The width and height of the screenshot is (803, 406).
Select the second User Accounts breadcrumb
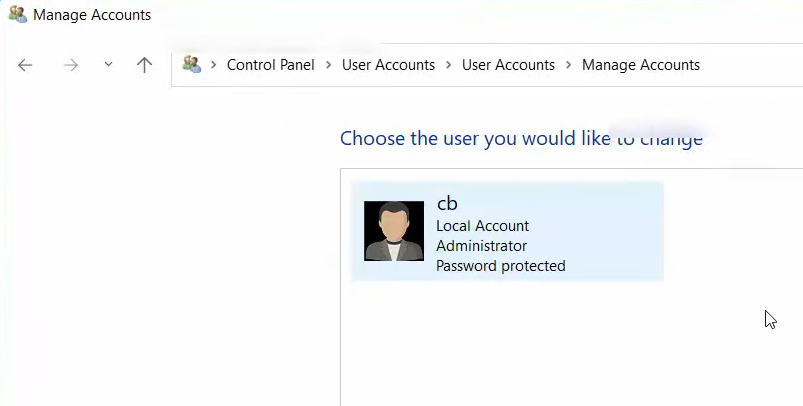(x=508, y=65)
